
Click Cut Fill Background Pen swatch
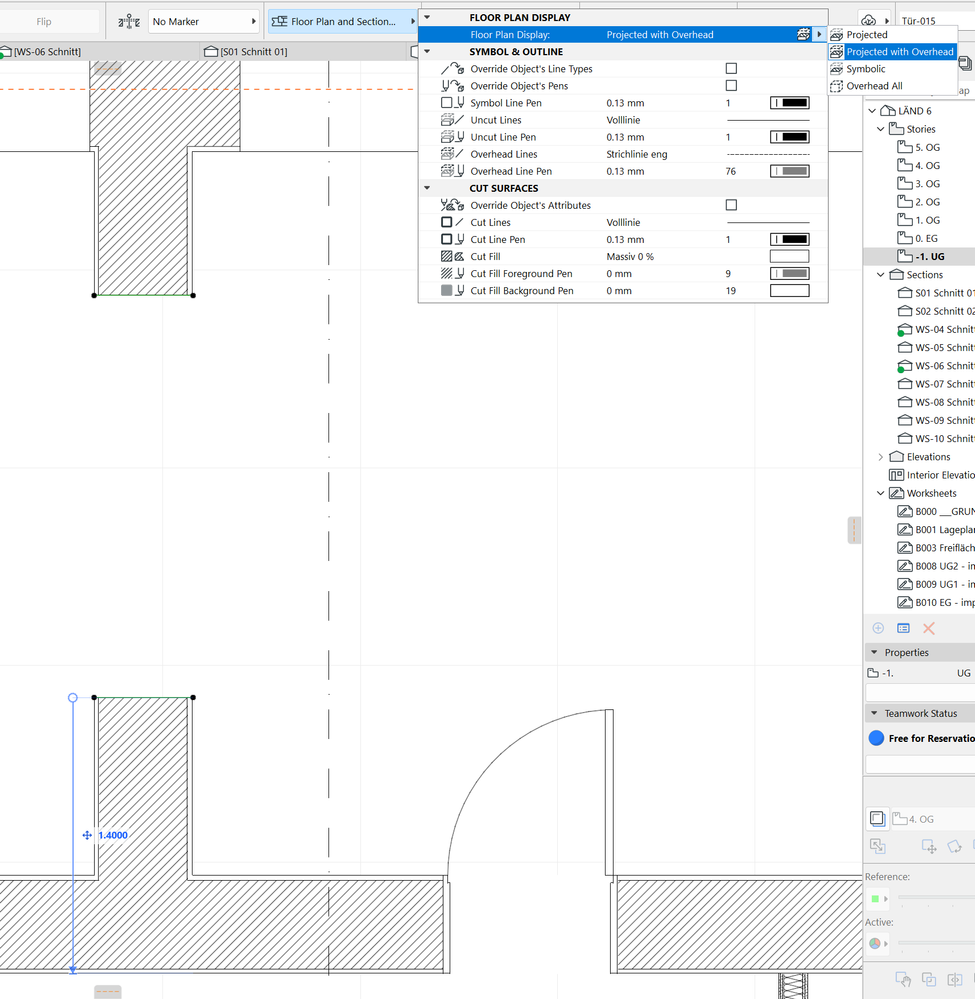(x=790, y=291)
